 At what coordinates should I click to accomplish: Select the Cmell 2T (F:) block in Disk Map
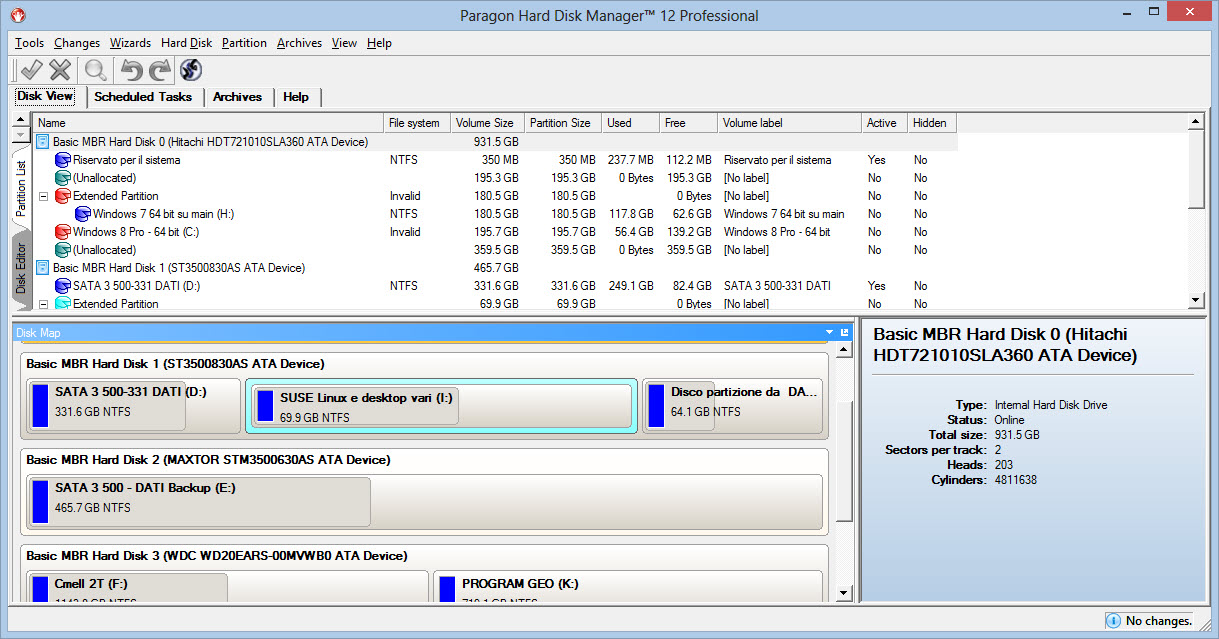[228, 587]
